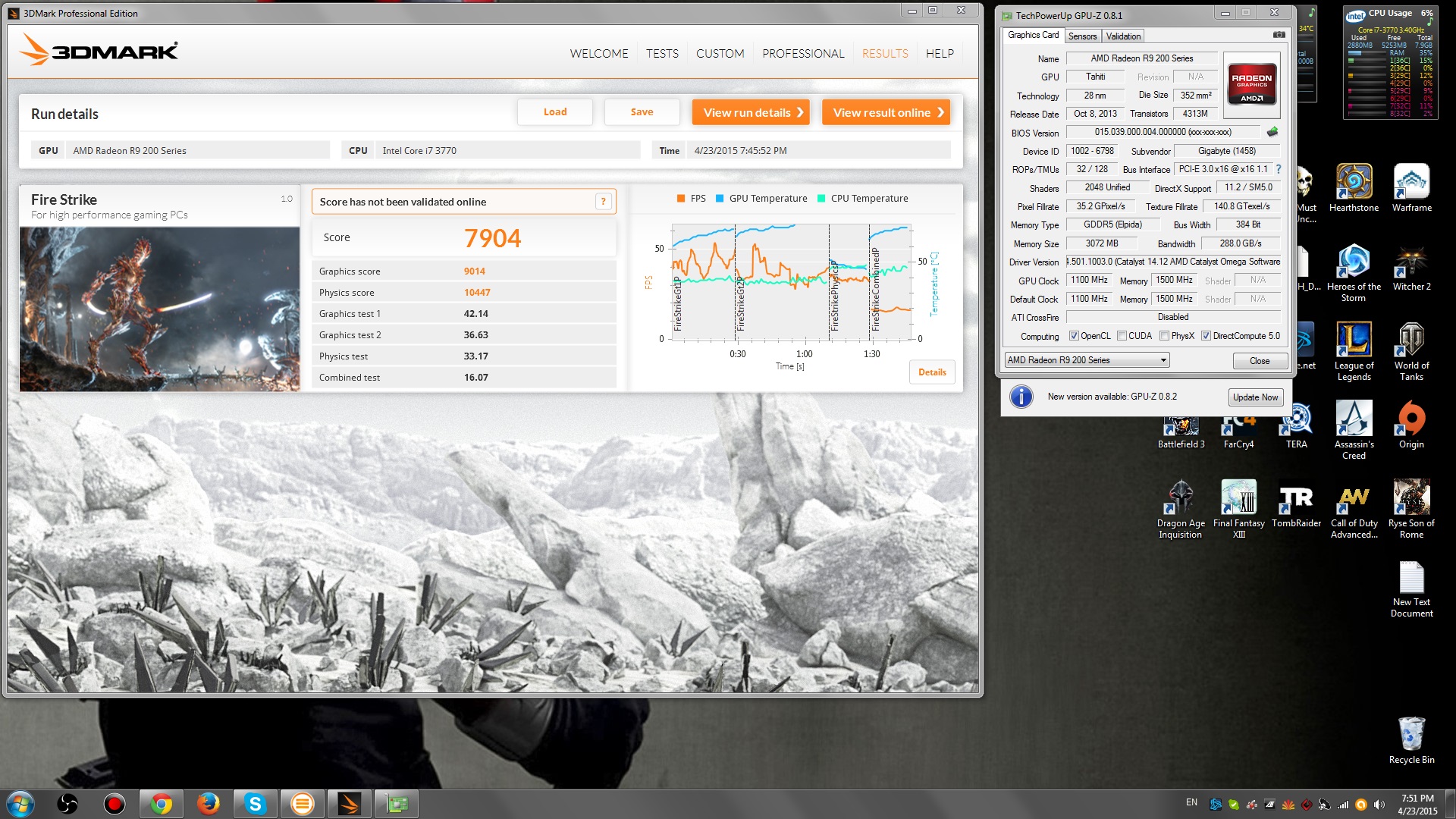The height and width of the screenshot is (819, 1456).
Task: Click the Bus Interface question mark icon
Action: click(1279, 169)
